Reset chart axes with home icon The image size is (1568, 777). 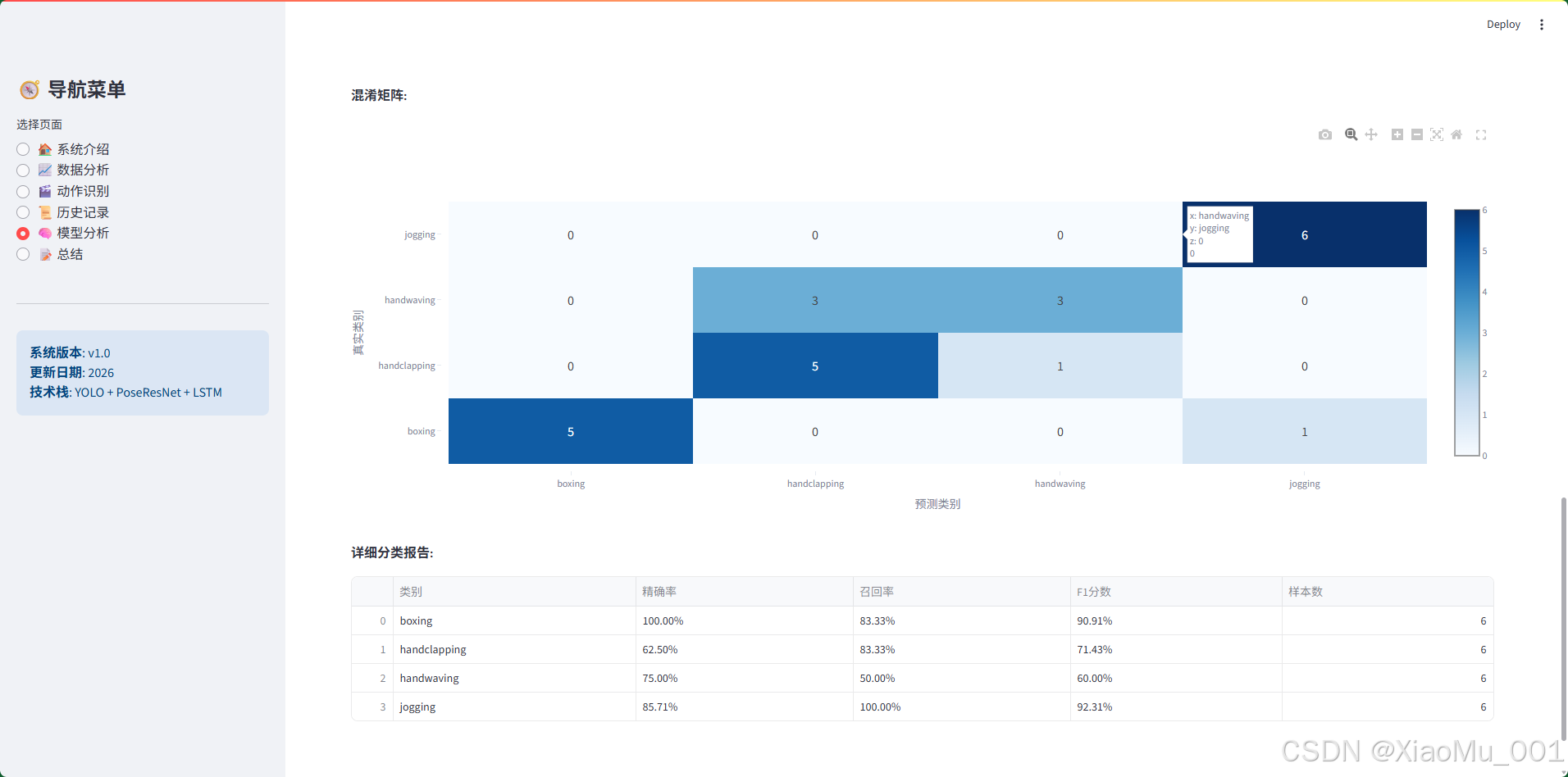click(1456, 134)
